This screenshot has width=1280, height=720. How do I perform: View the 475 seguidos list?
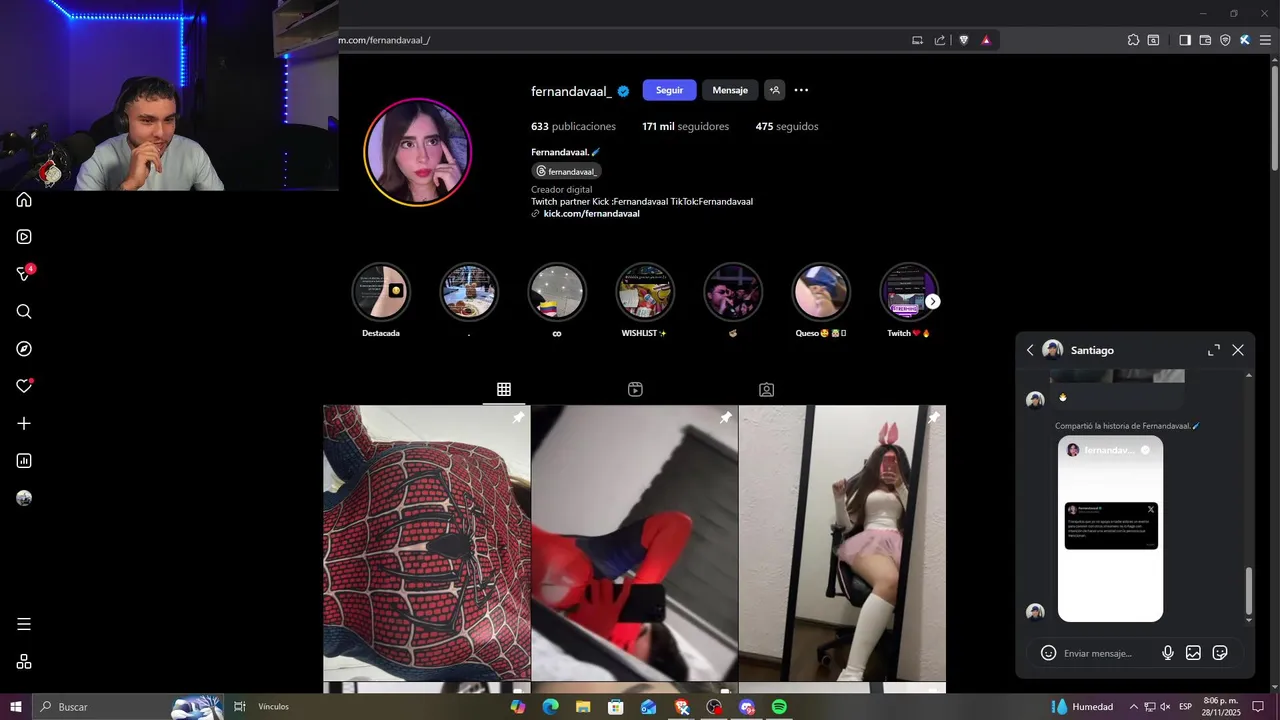click(787, 127)
